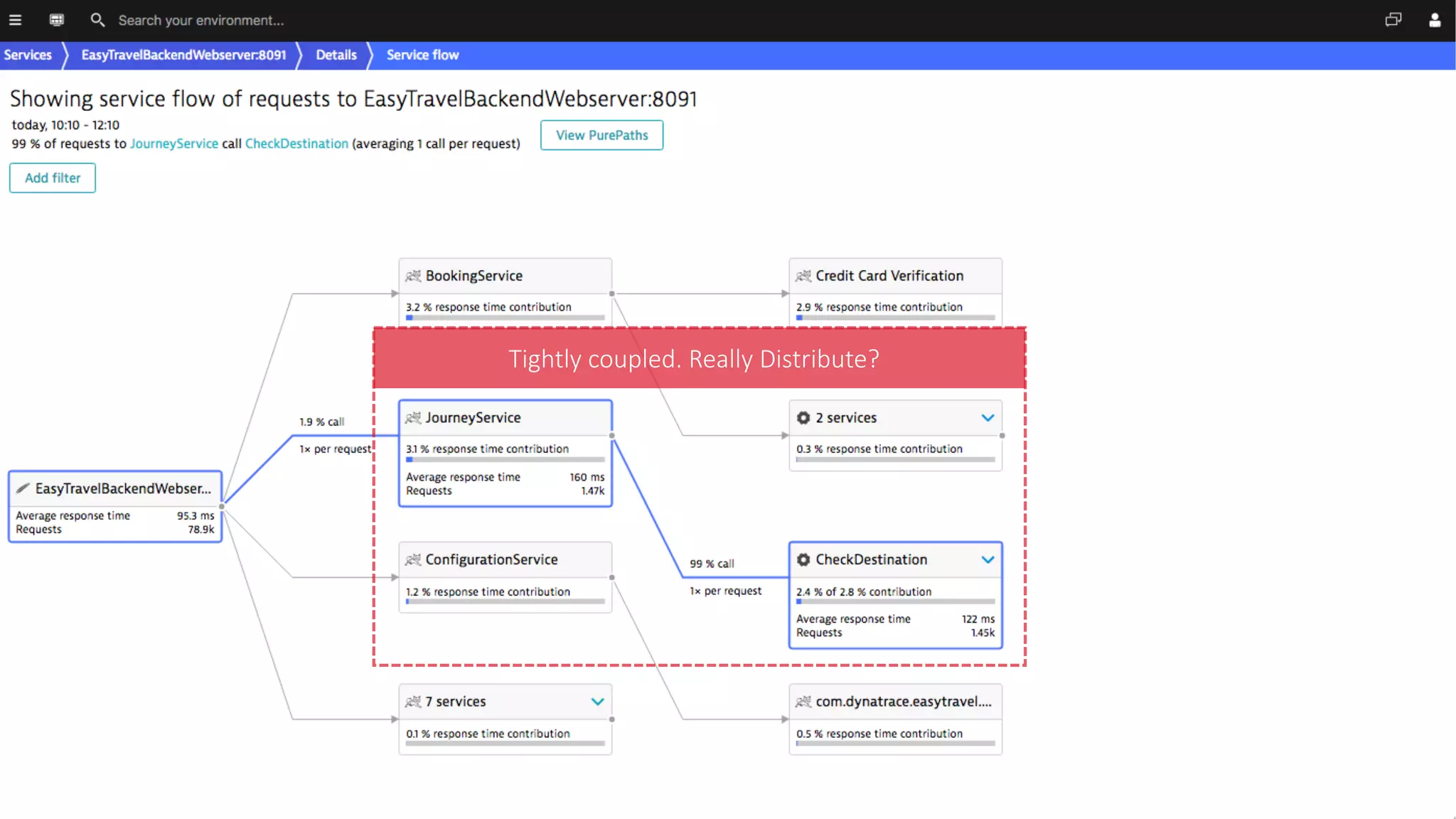Screen dimensions: 1456x819
Task: Open the hamburger navigation menu
Action: click(x=15, y=20)
